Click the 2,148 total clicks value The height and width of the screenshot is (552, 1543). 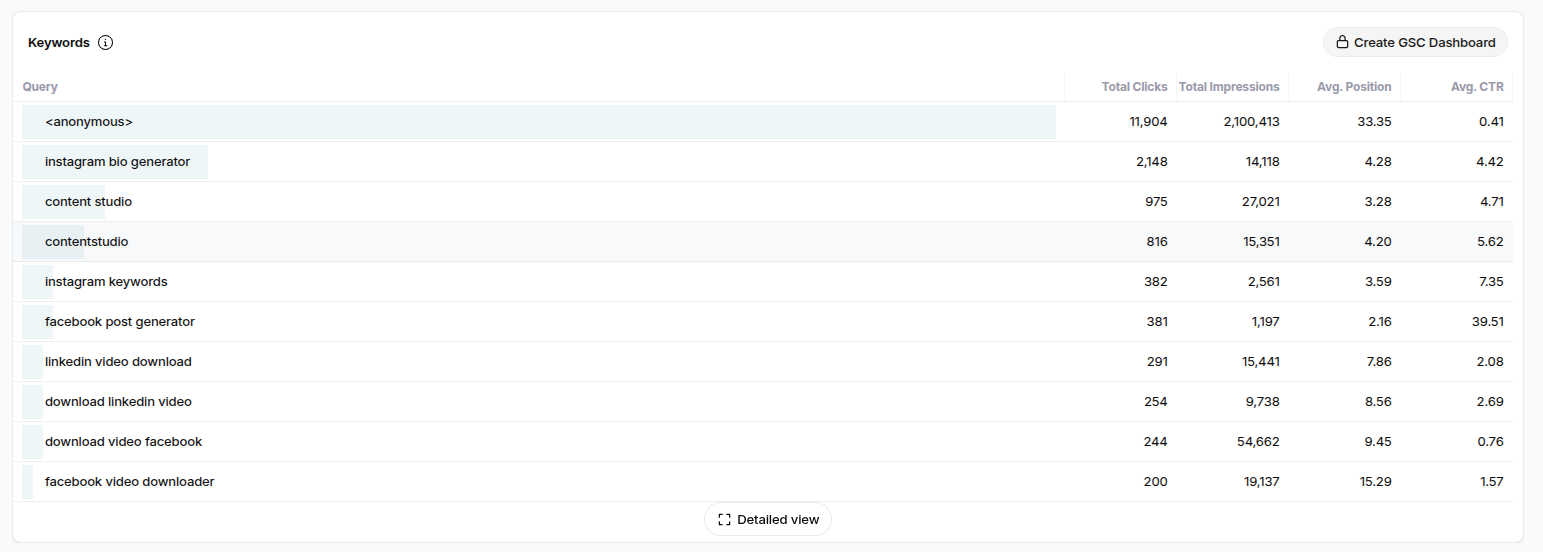click(1152, 162)
